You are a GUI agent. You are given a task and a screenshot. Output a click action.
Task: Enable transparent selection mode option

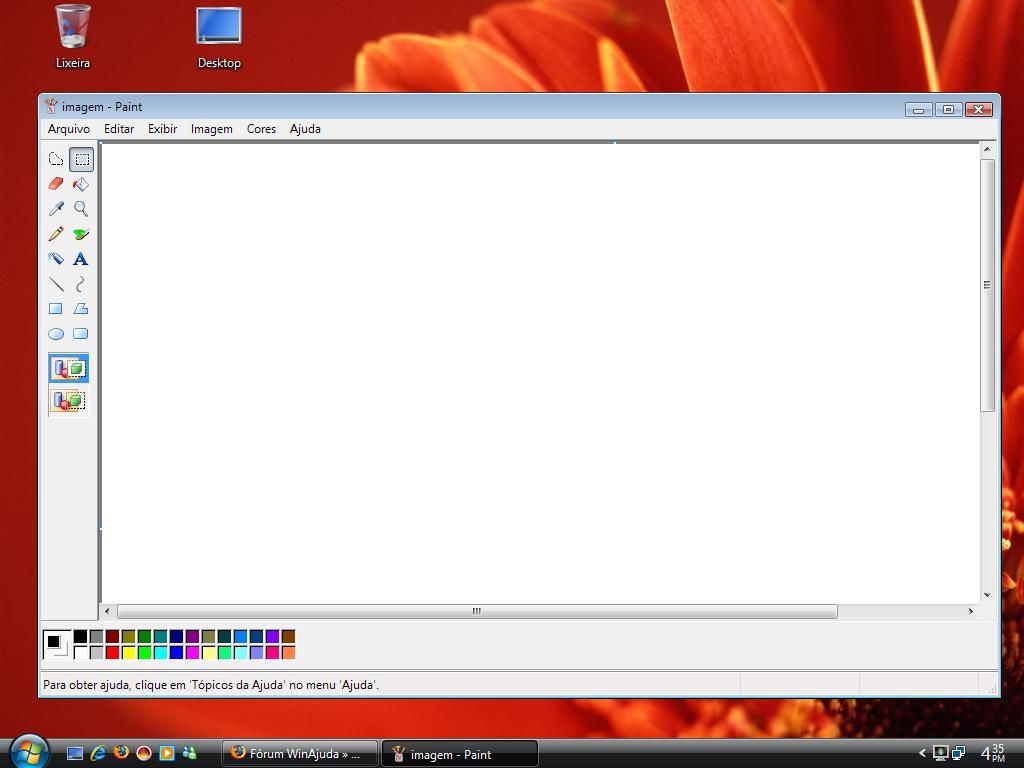point(69,400)
